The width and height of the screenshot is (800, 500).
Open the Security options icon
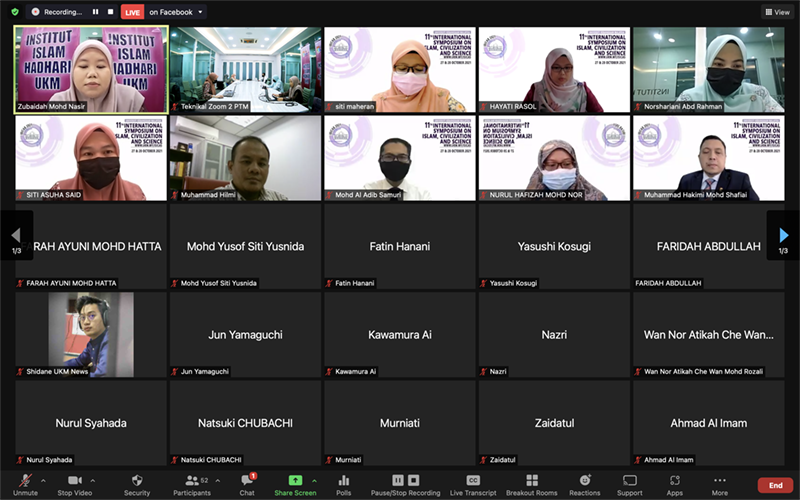pos(137,481)
